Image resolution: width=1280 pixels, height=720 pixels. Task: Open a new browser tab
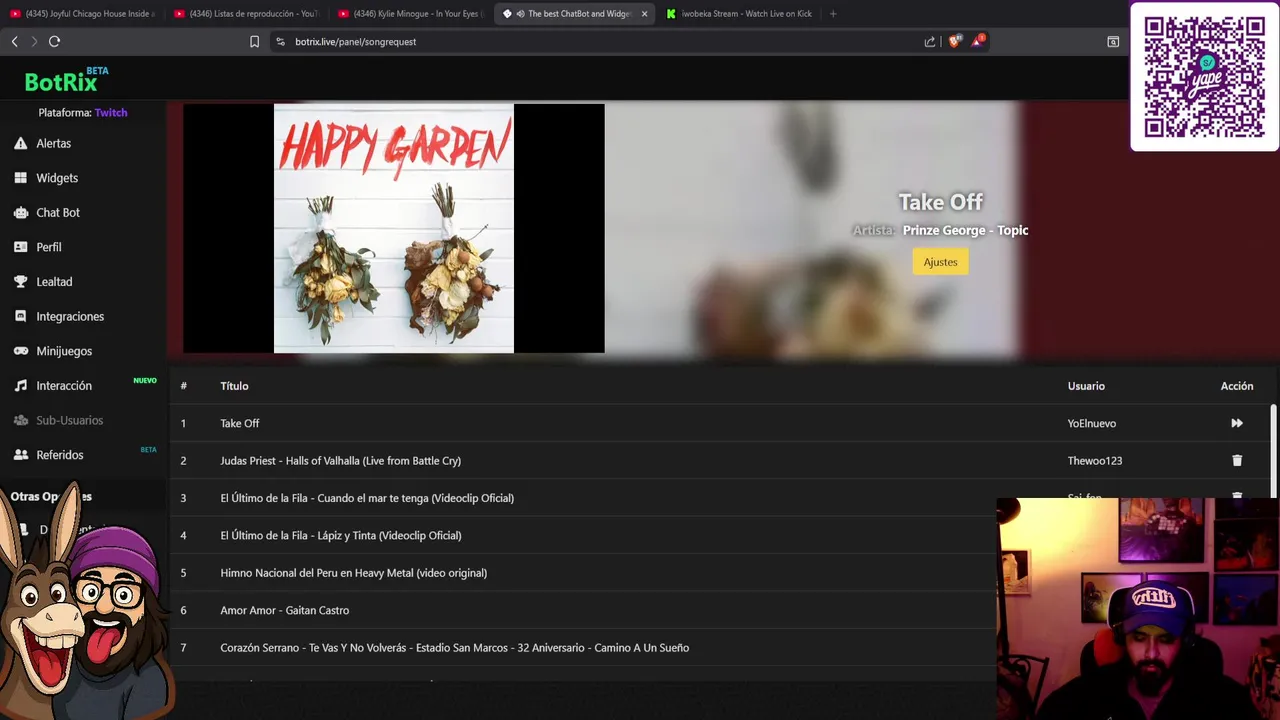[833, 14]
